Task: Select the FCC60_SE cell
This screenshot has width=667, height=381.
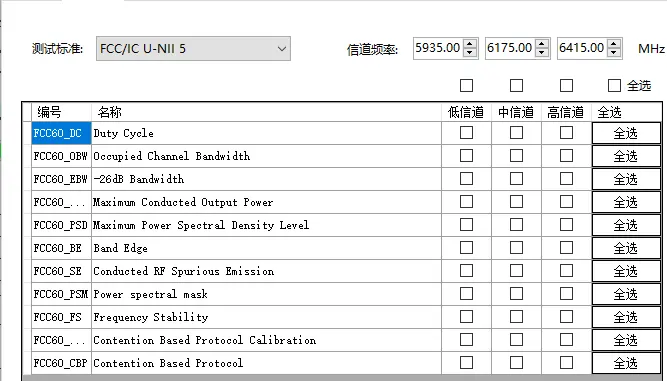Action: click(61, 271)
